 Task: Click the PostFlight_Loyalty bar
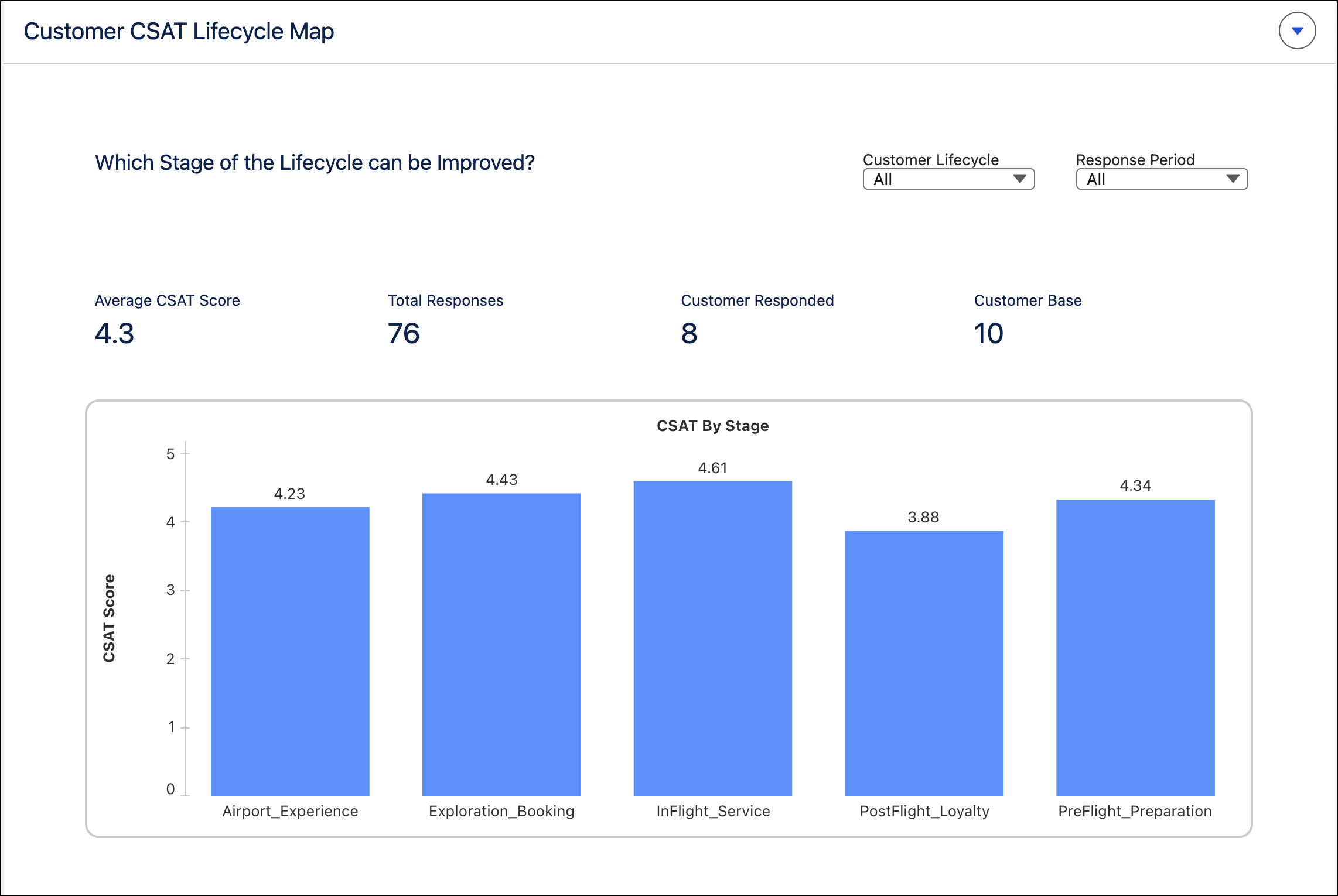(x=924, y=664)
